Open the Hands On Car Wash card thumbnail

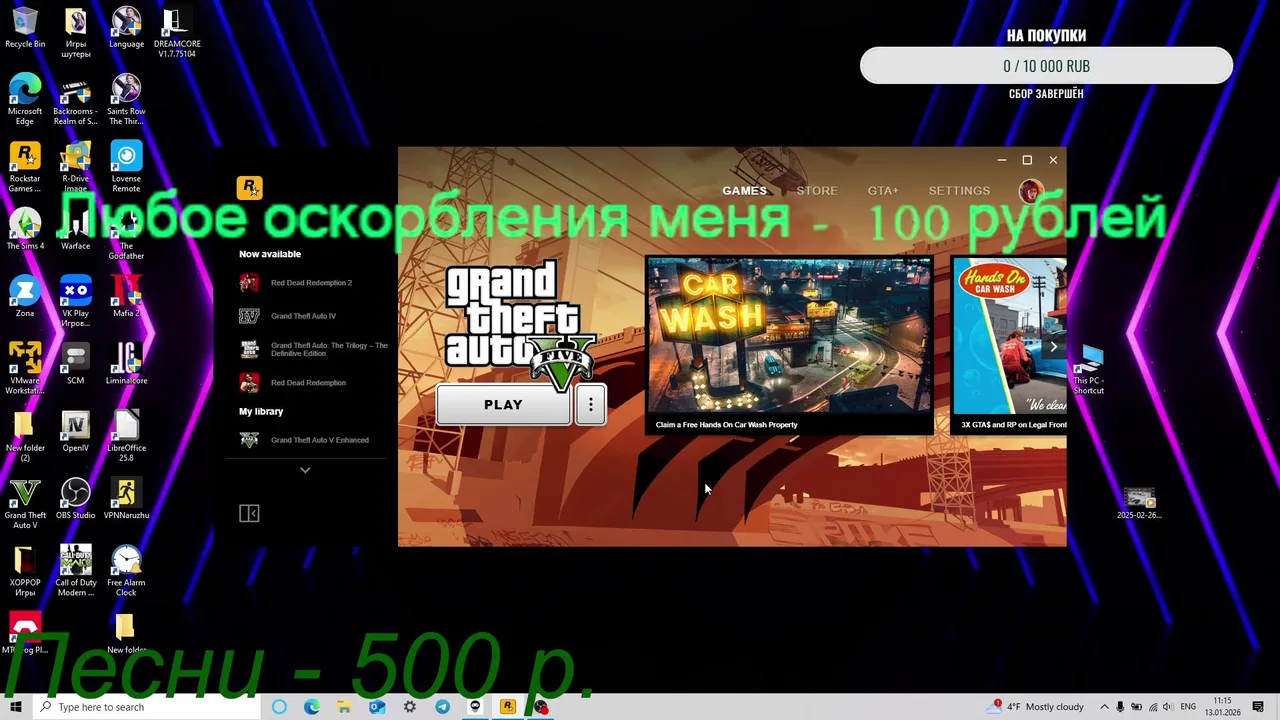(x=1010, y=334)
